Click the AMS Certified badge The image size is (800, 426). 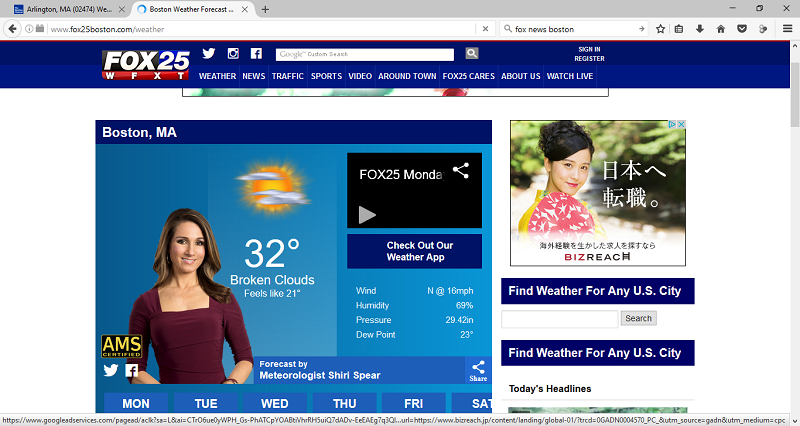coord(121,346)
